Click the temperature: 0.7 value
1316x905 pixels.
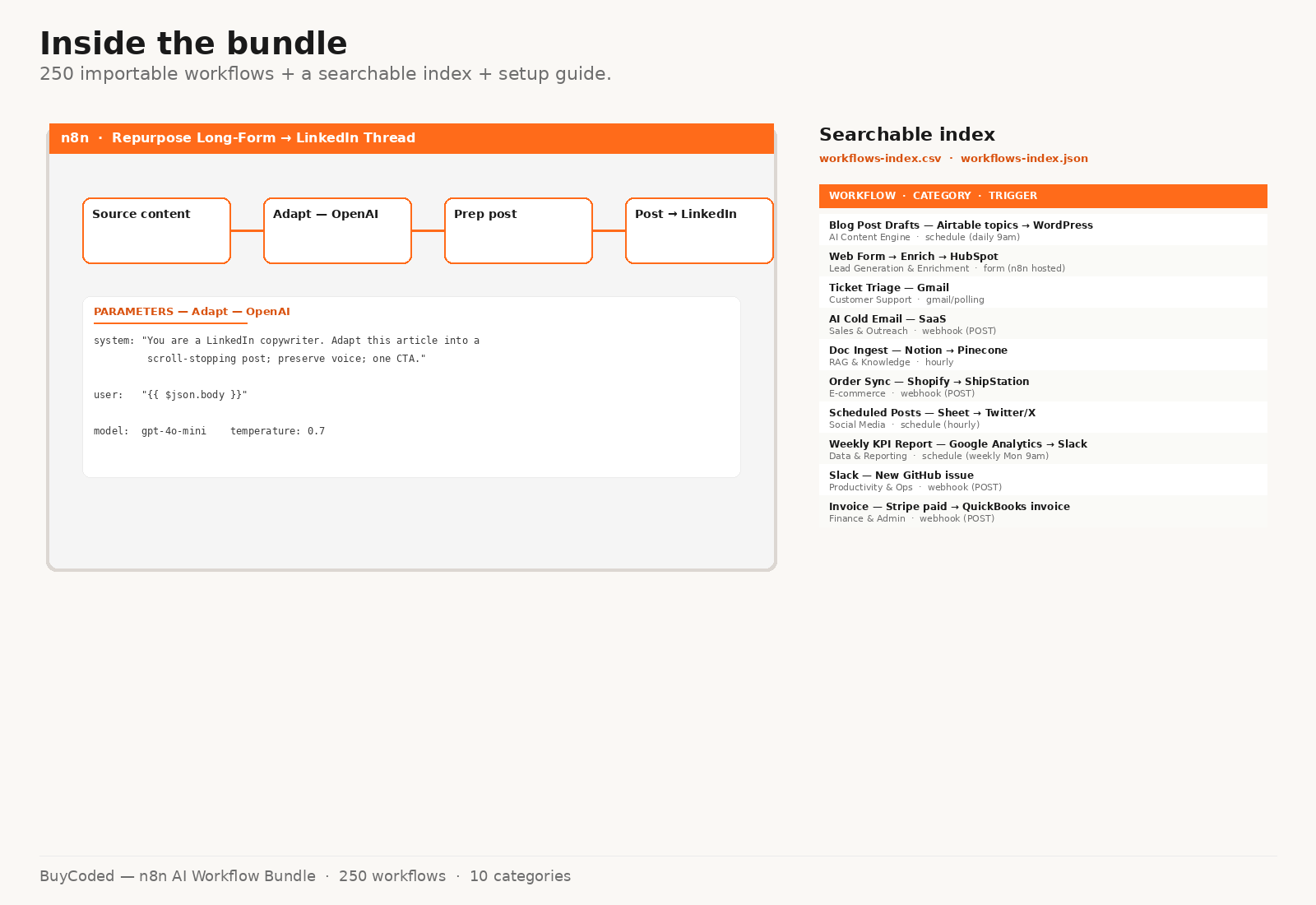point(277,431)
